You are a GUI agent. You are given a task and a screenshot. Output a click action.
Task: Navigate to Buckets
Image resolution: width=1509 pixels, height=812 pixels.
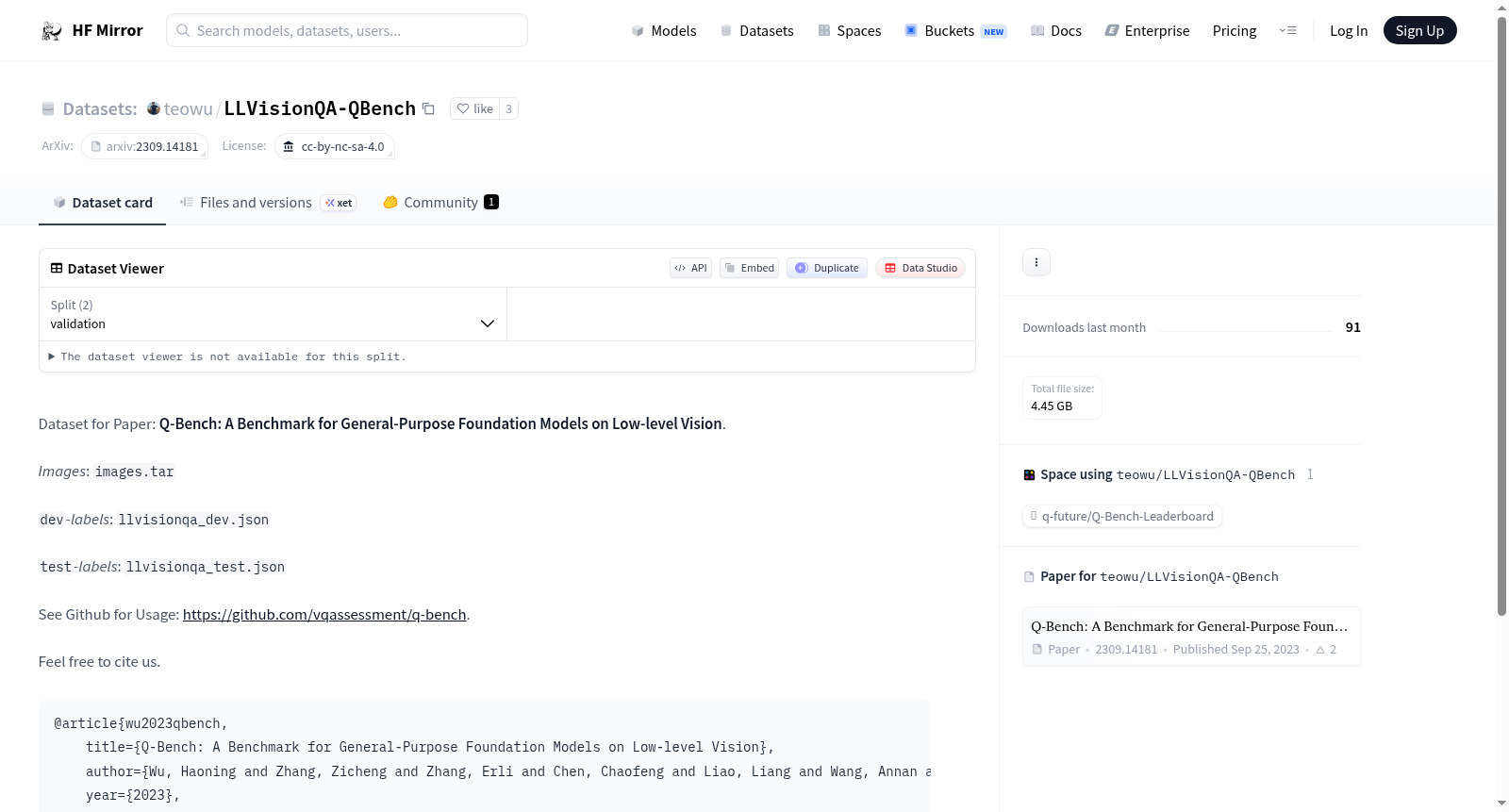(x=955, y=31)
